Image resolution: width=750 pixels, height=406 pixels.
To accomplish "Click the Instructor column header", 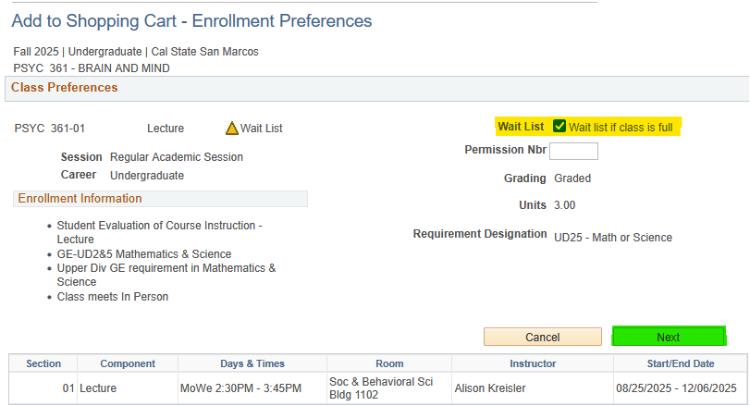I will [533, 363].
